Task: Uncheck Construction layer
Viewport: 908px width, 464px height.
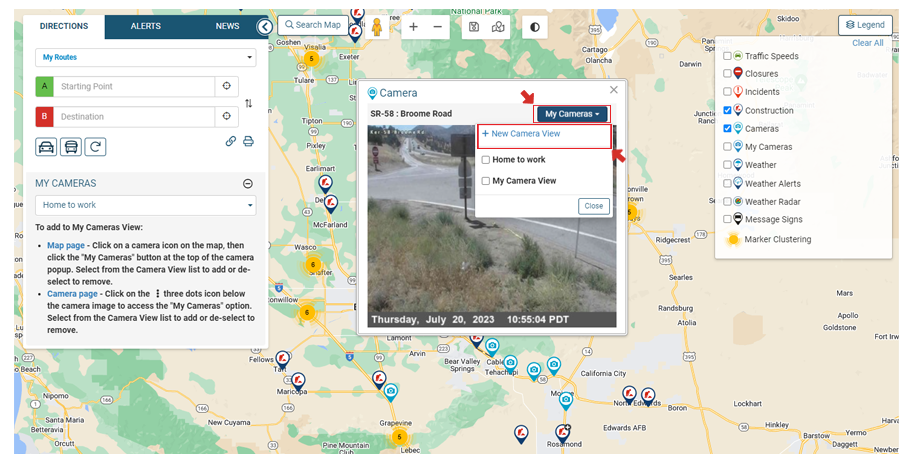Action: coord(727,110)
